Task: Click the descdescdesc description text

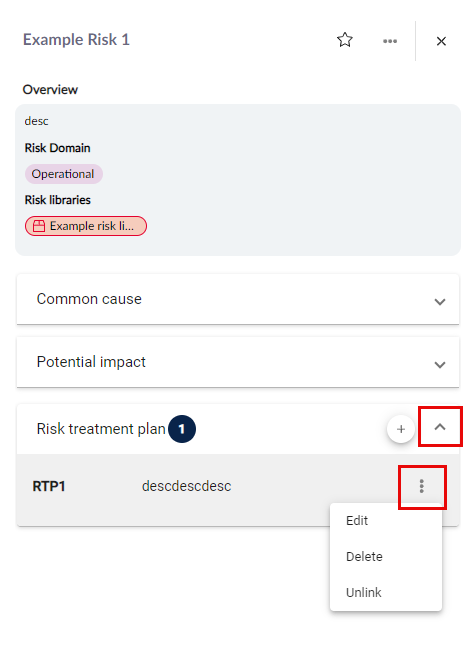Action: (187, 486)
